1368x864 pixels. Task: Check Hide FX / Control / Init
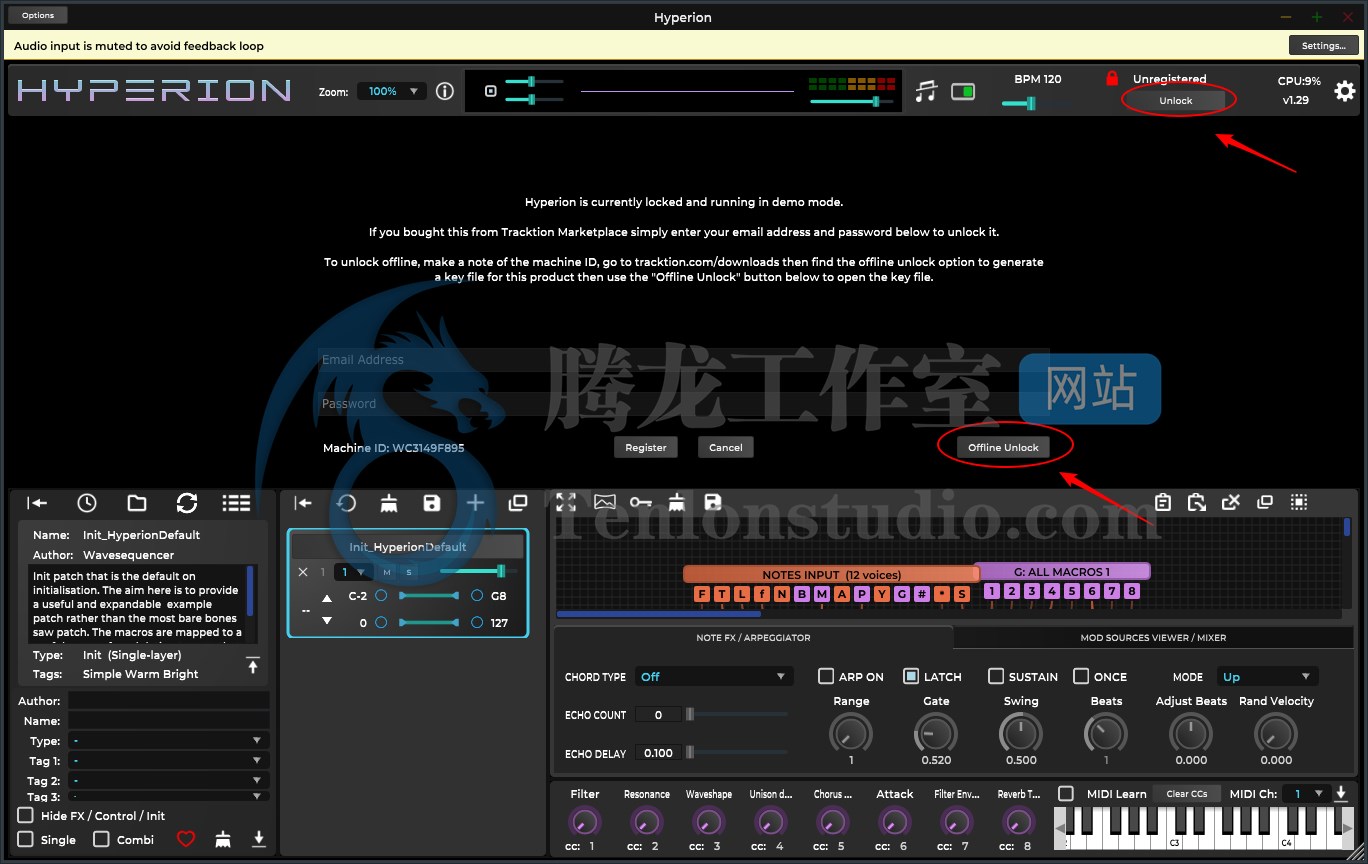pos(26,816)
